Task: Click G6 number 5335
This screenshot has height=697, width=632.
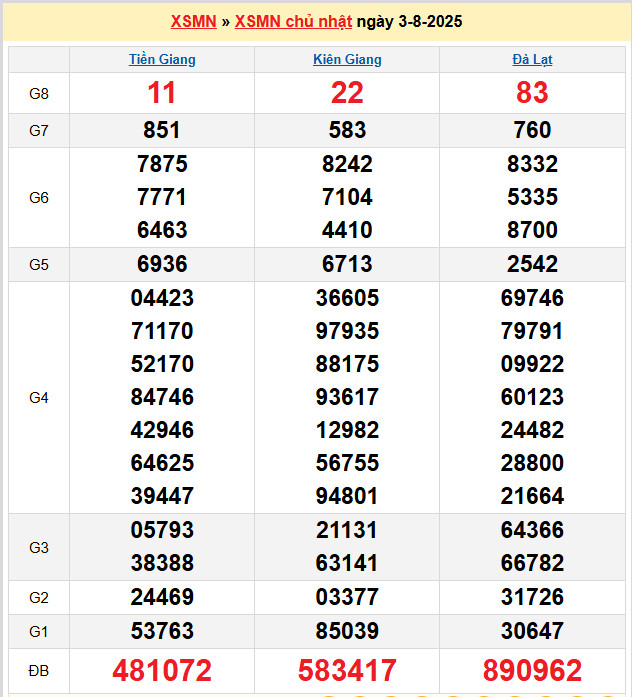Action: pos(532,197)
